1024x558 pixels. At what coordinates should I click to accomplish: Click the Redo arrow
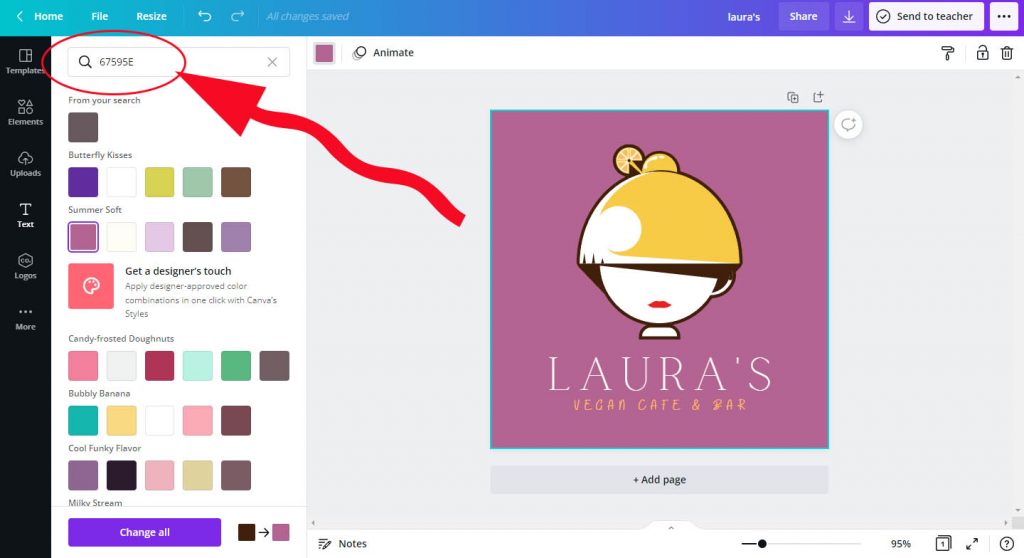coord(237,16)
